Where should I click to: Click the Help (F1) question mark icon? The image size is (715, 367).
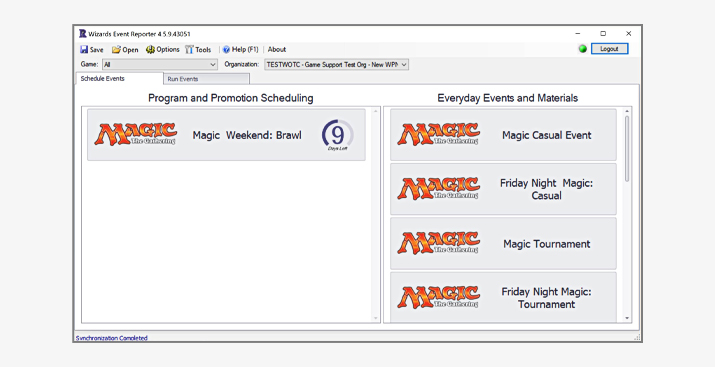(x=226, y=50)
